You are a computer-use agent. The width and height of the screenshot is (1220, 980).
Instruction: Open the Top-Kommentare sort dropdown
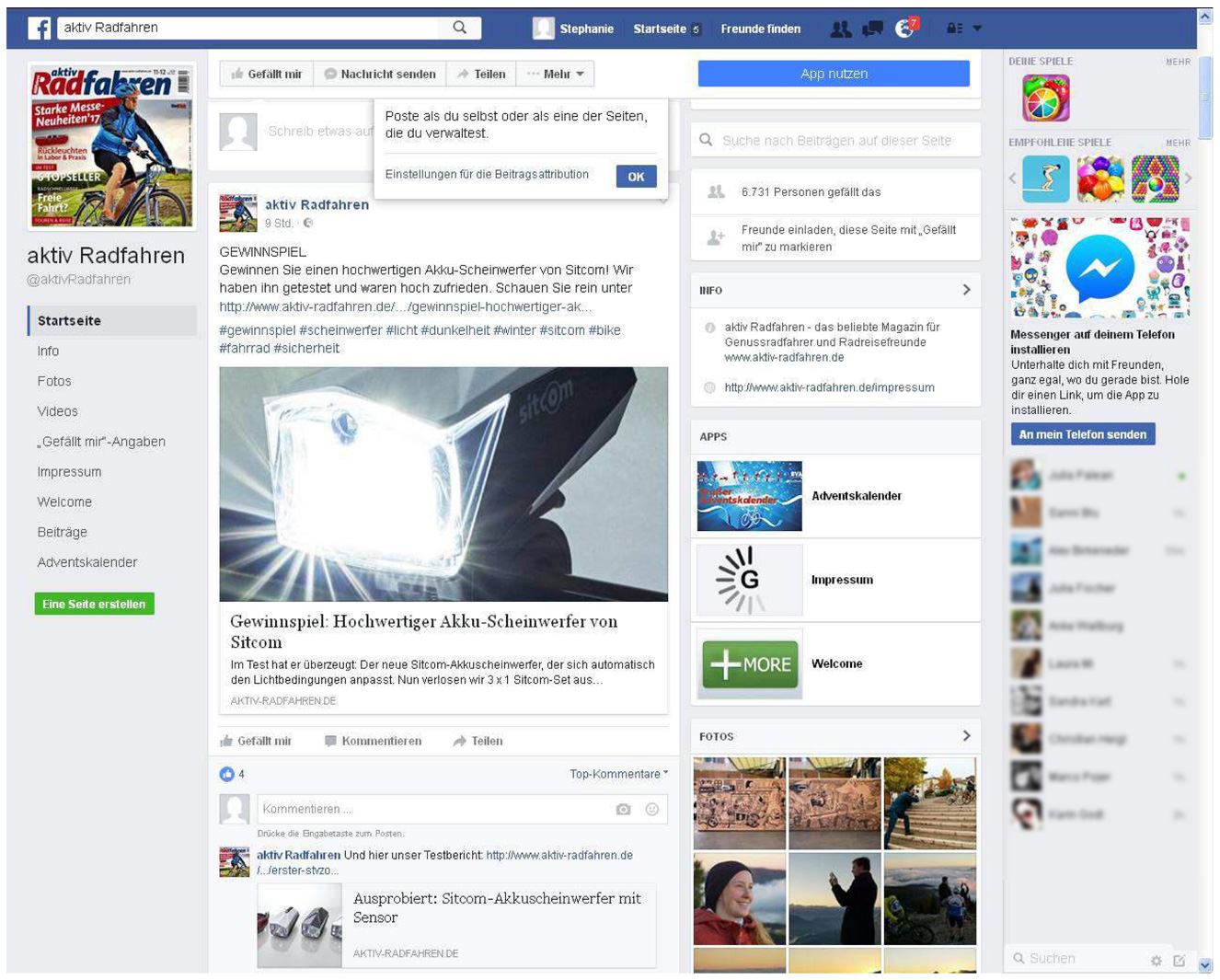click(x=618, y=774)
